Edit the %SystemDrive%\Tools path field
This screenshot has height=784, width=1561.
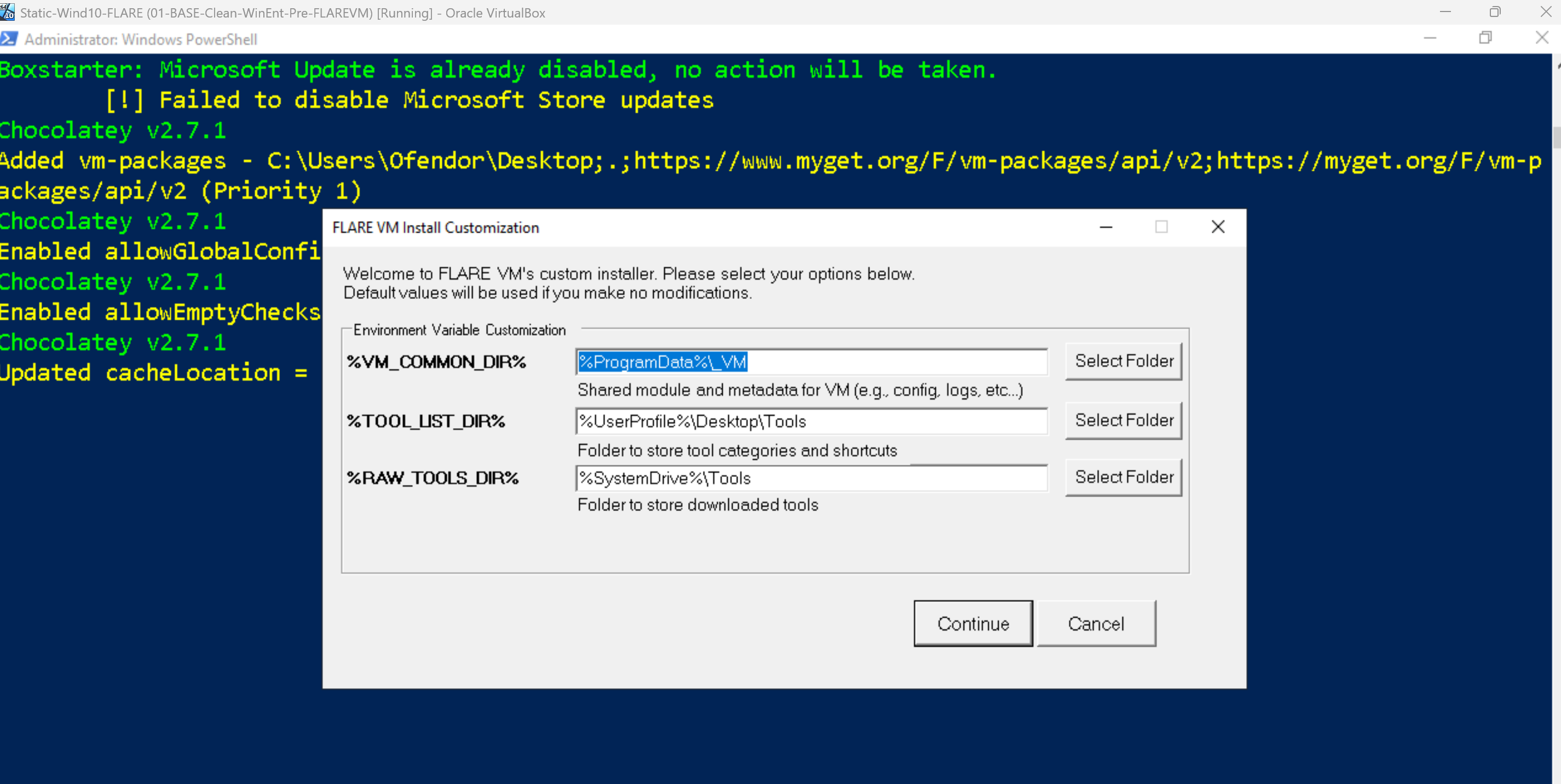pos(811,478)
